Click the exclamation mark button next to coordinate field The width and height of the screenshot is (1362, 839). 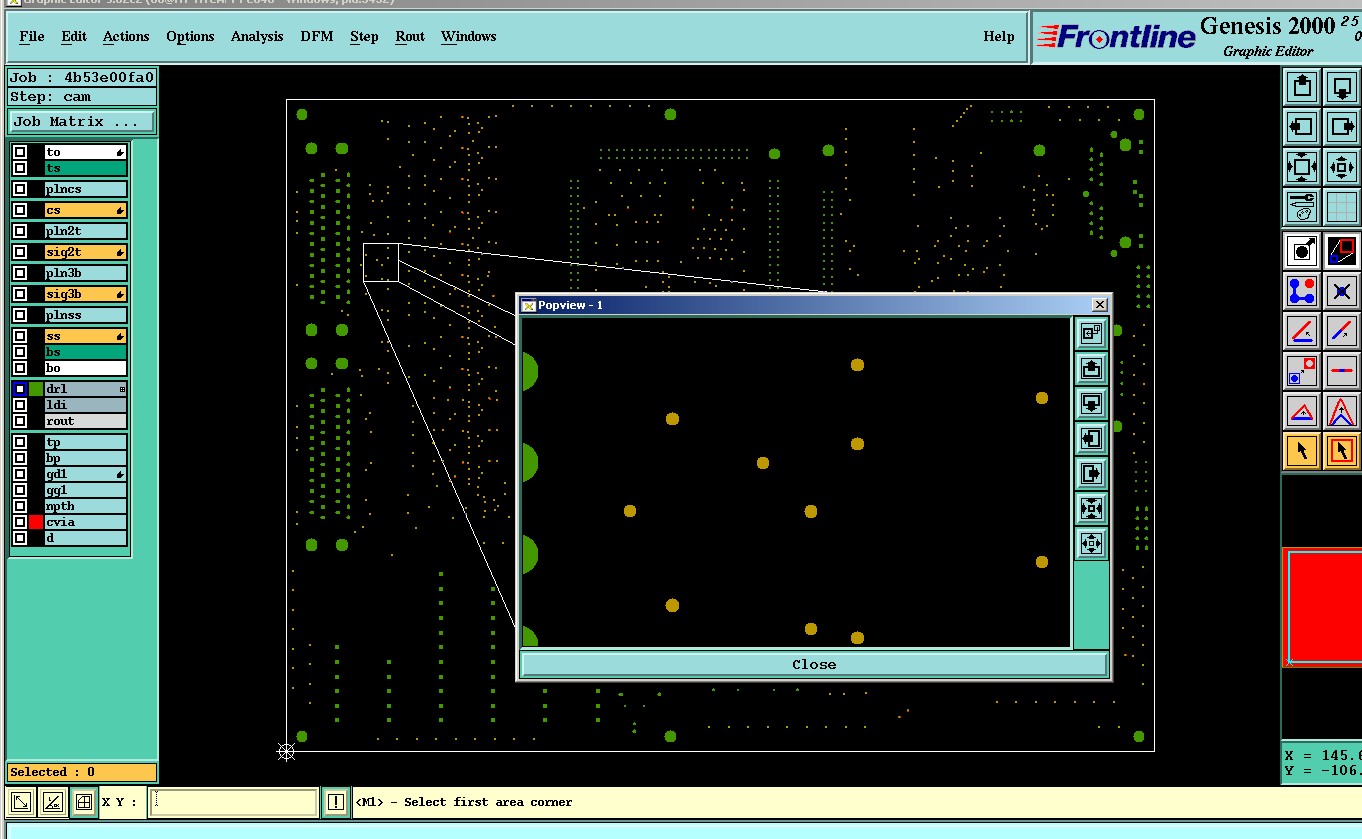(x=336, y=802)
